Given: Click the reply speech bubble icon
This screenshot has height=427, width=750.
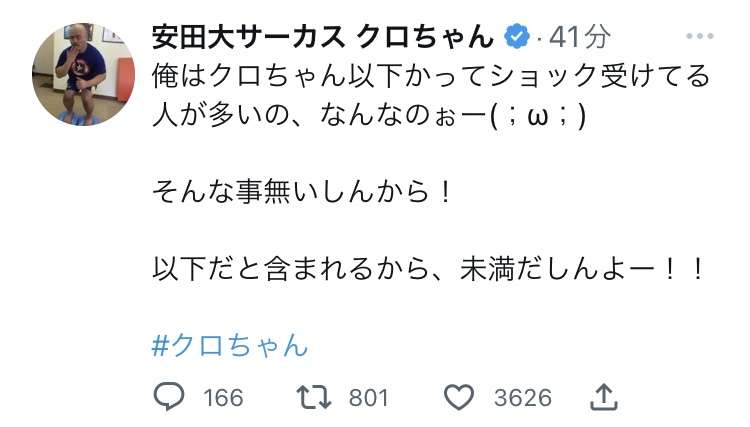Looking at the screenshot, I should [169, 397].
